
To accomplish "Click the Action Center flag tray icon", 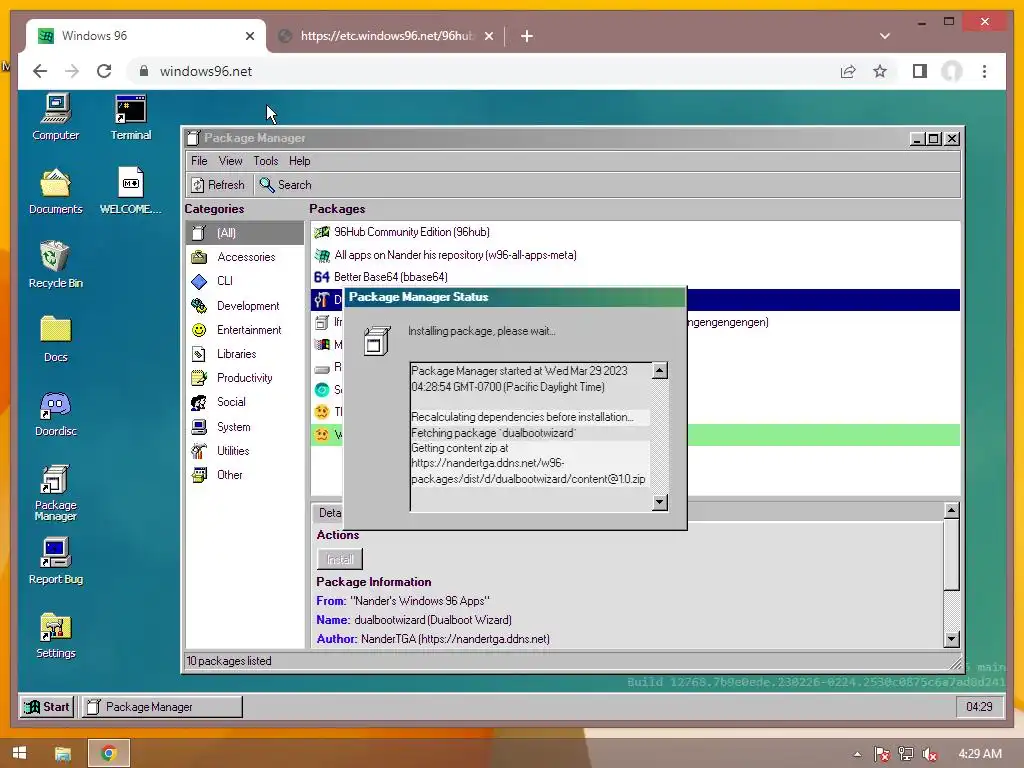I will (882, 754).
